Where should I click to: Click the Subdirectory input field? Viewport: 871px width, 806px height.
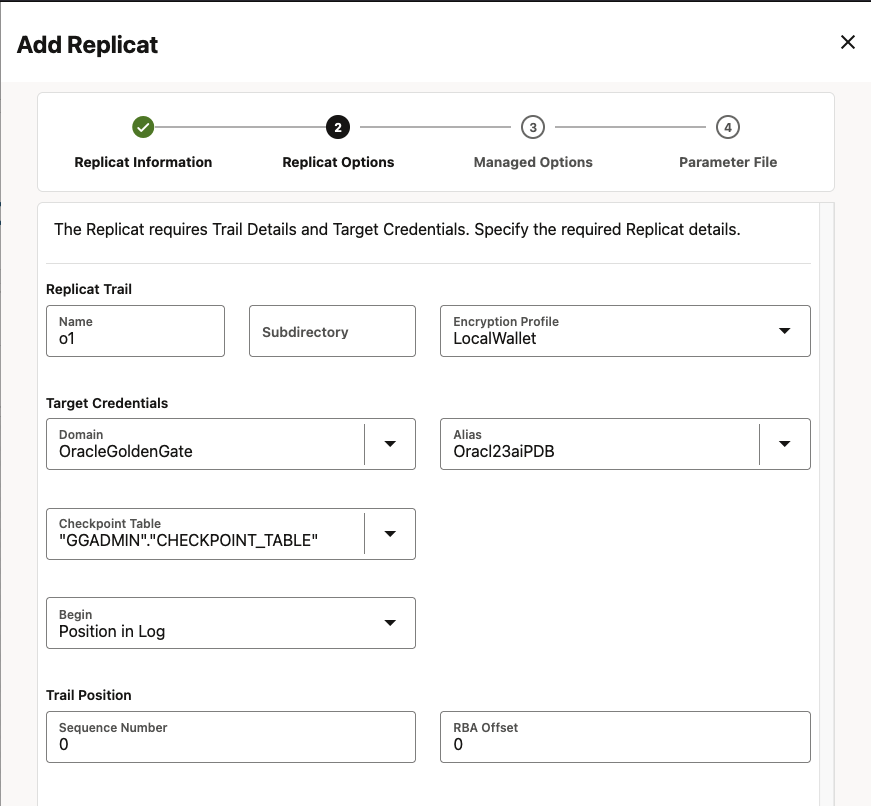pos(332,331)
